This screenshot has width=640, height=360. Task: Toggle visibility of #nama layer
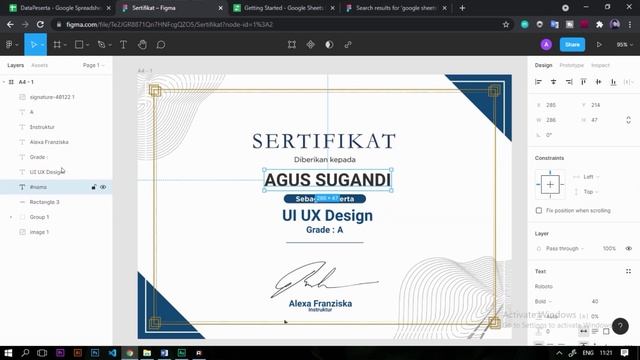pyautogui.click(x=103, y=187)
